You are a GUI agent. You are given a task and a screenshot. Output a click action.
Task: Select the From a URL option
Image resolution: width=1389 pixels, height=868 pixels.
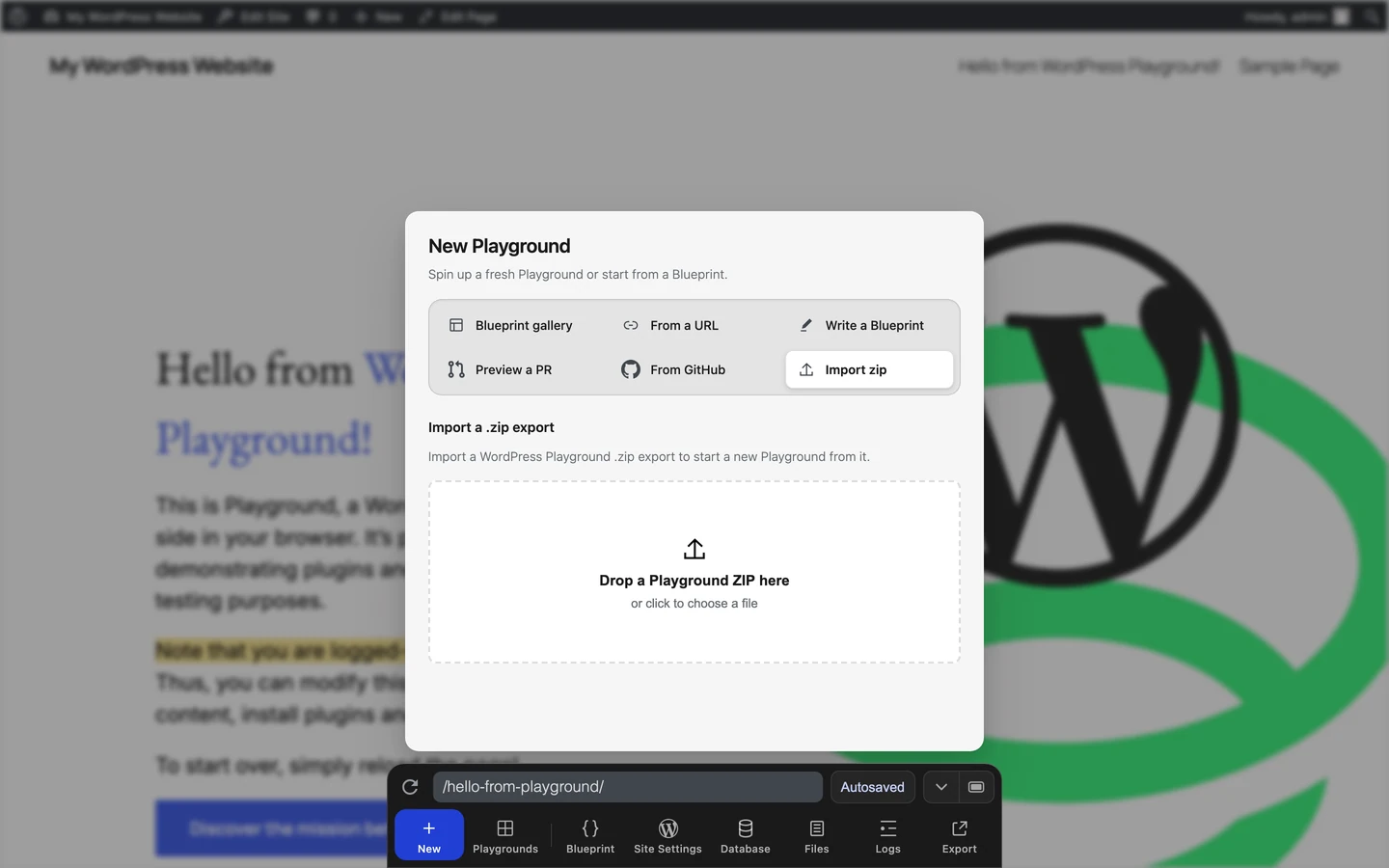694,325
